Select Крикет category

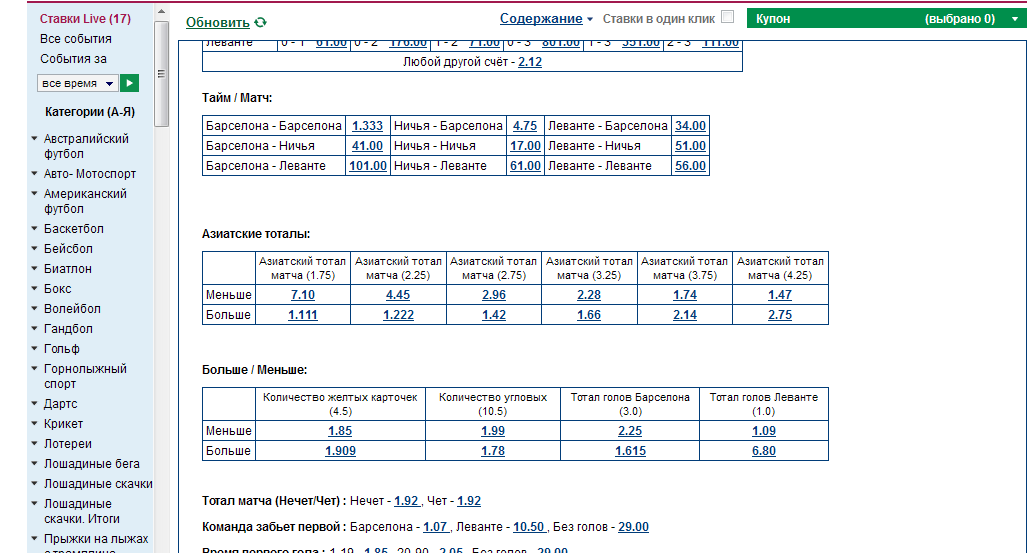tap(63, 424)
